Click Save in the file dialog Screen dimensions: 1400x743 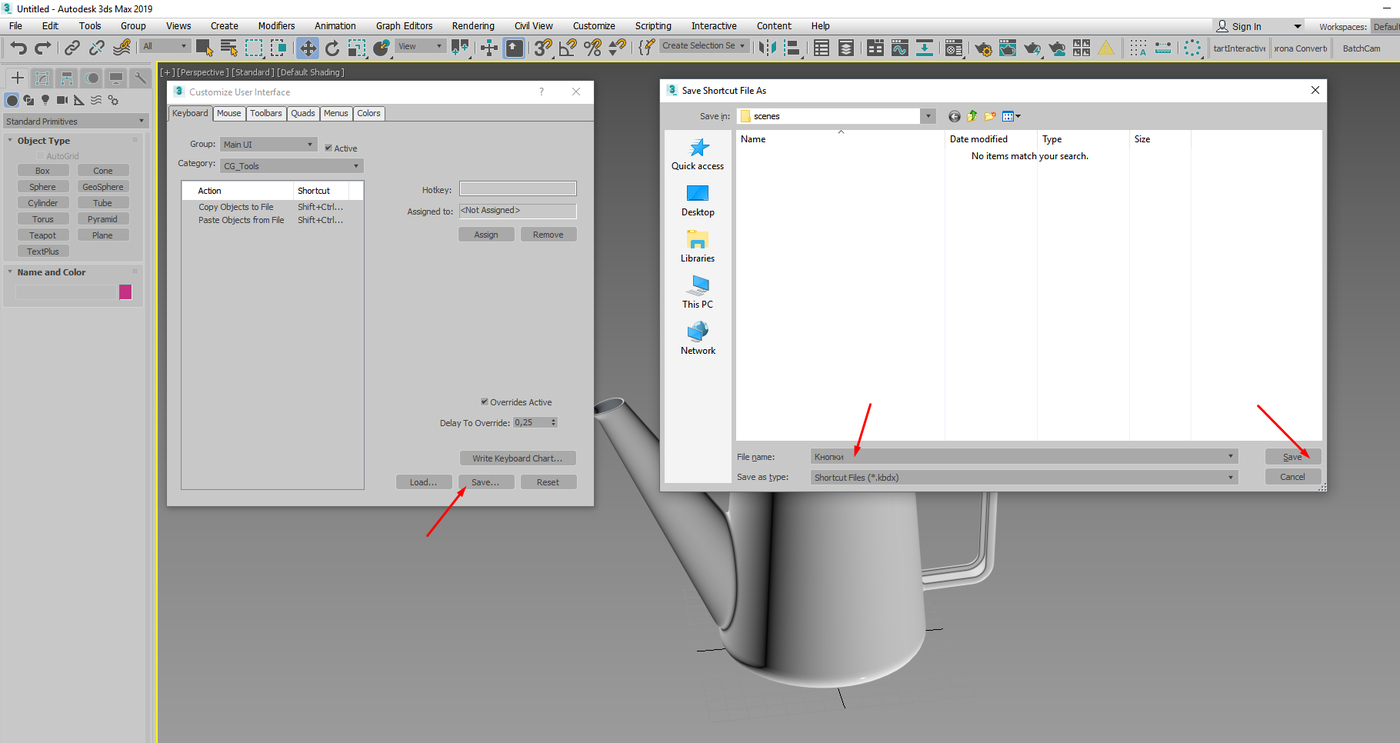(1292, 456)
